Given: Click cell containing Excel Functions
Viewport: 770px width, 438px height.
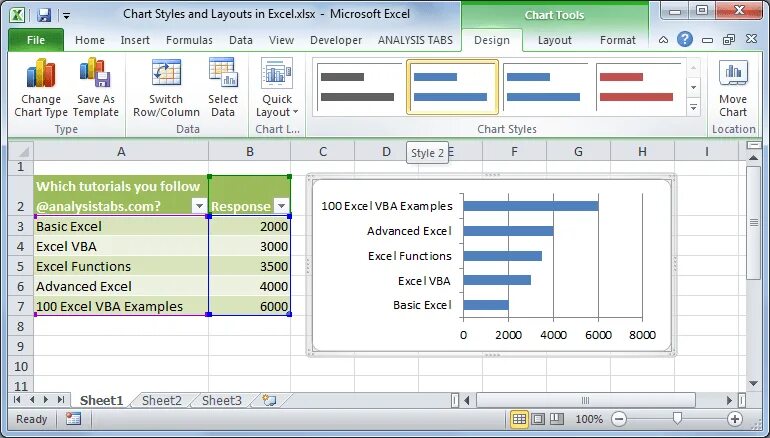Looking at the screenshot, I should (x=121, y=266).
